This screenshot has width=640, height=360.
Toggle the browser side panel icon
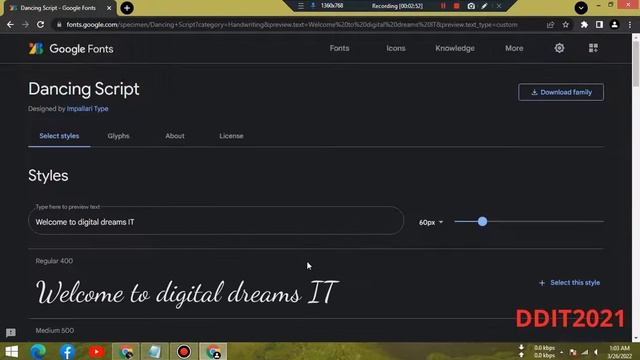pyautogui.click(x=599, y=24)
